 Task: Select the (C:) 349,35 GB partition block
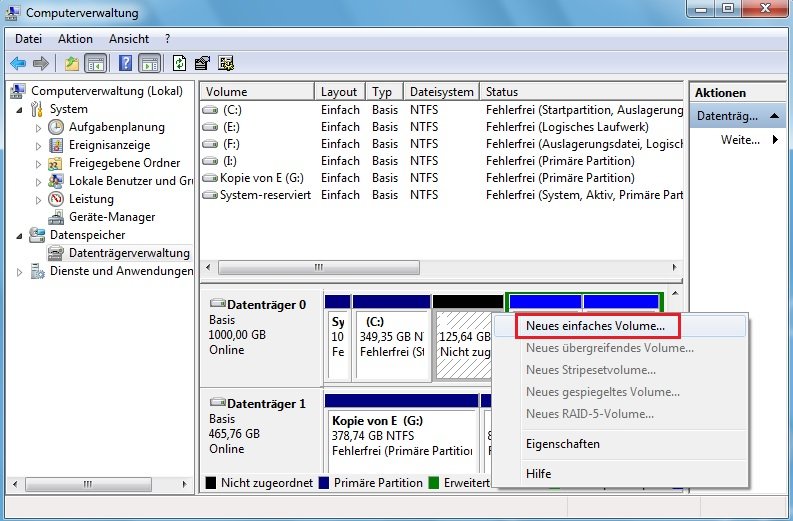point(391,338)
